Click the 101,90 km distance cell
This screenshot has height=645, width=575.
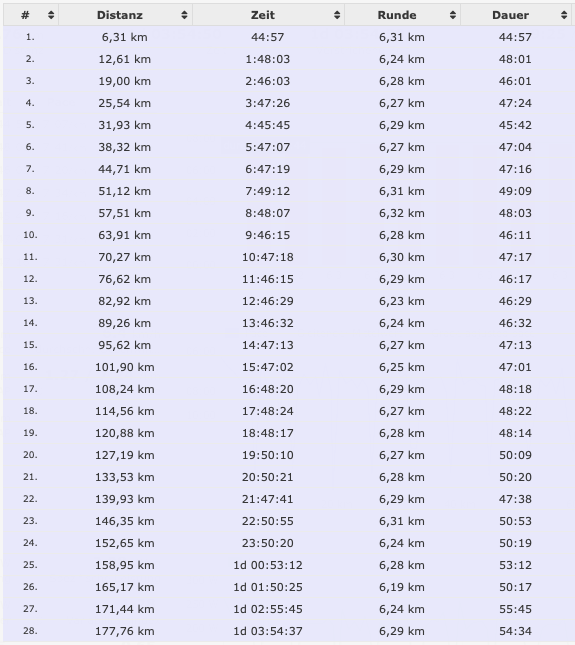coord(125,367)
